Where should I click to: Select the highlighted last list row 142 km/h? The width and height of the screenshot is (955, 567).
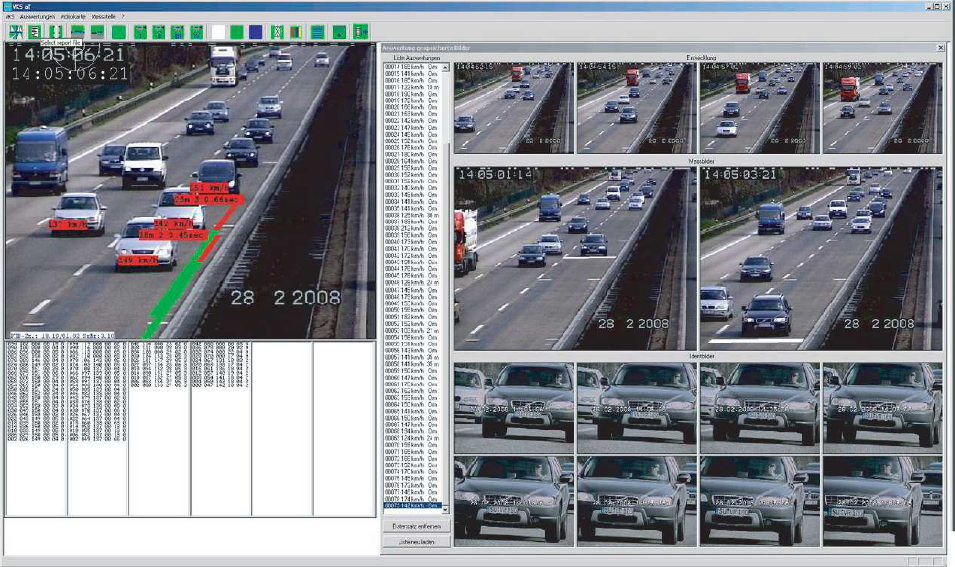point(412,505)
